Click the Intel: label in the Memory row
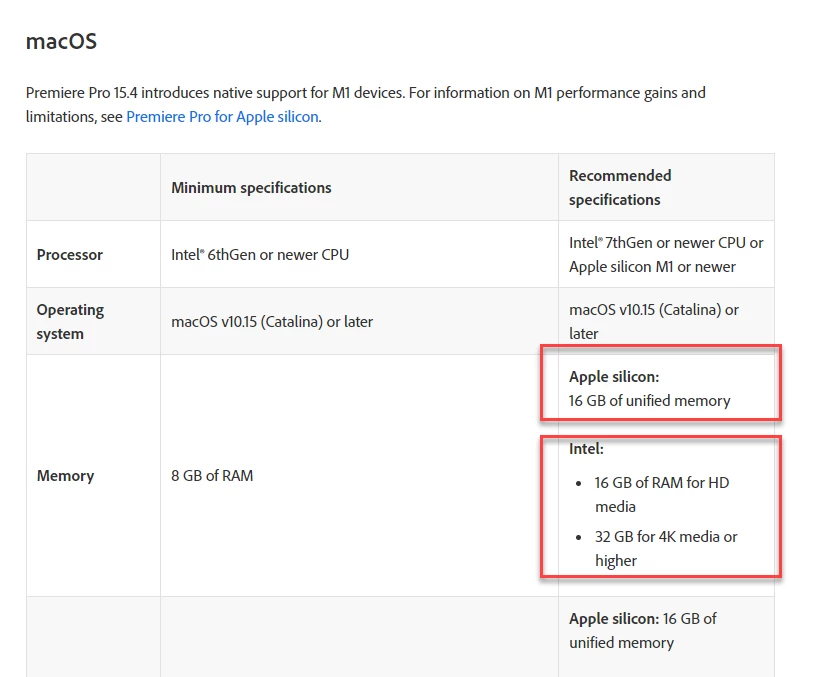This screenshot has height=677, width=813. (587, 449)
